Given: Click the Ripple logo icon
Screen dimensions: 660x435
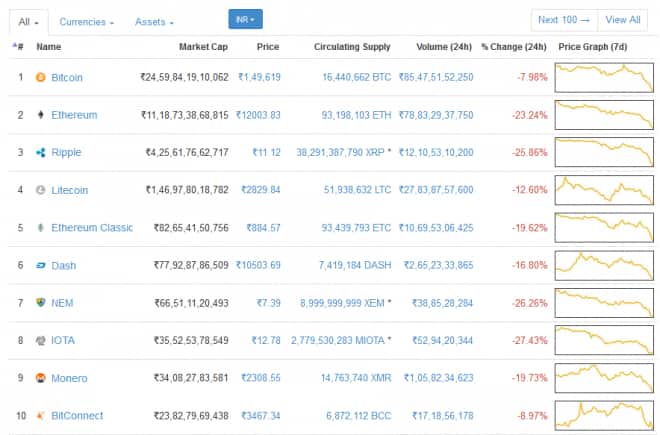Looking at the screenshot, I should coord(41,152).
